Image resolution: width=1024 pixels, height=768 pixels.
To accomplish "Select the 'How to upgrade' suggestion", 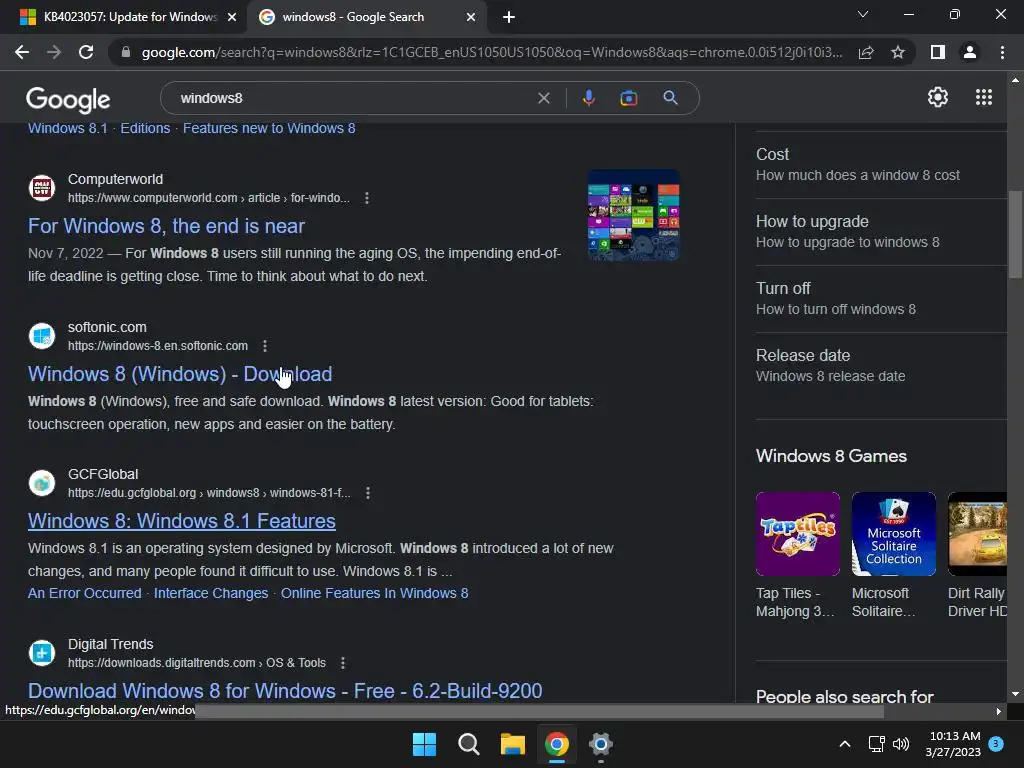I will click(x=881, y=231).
